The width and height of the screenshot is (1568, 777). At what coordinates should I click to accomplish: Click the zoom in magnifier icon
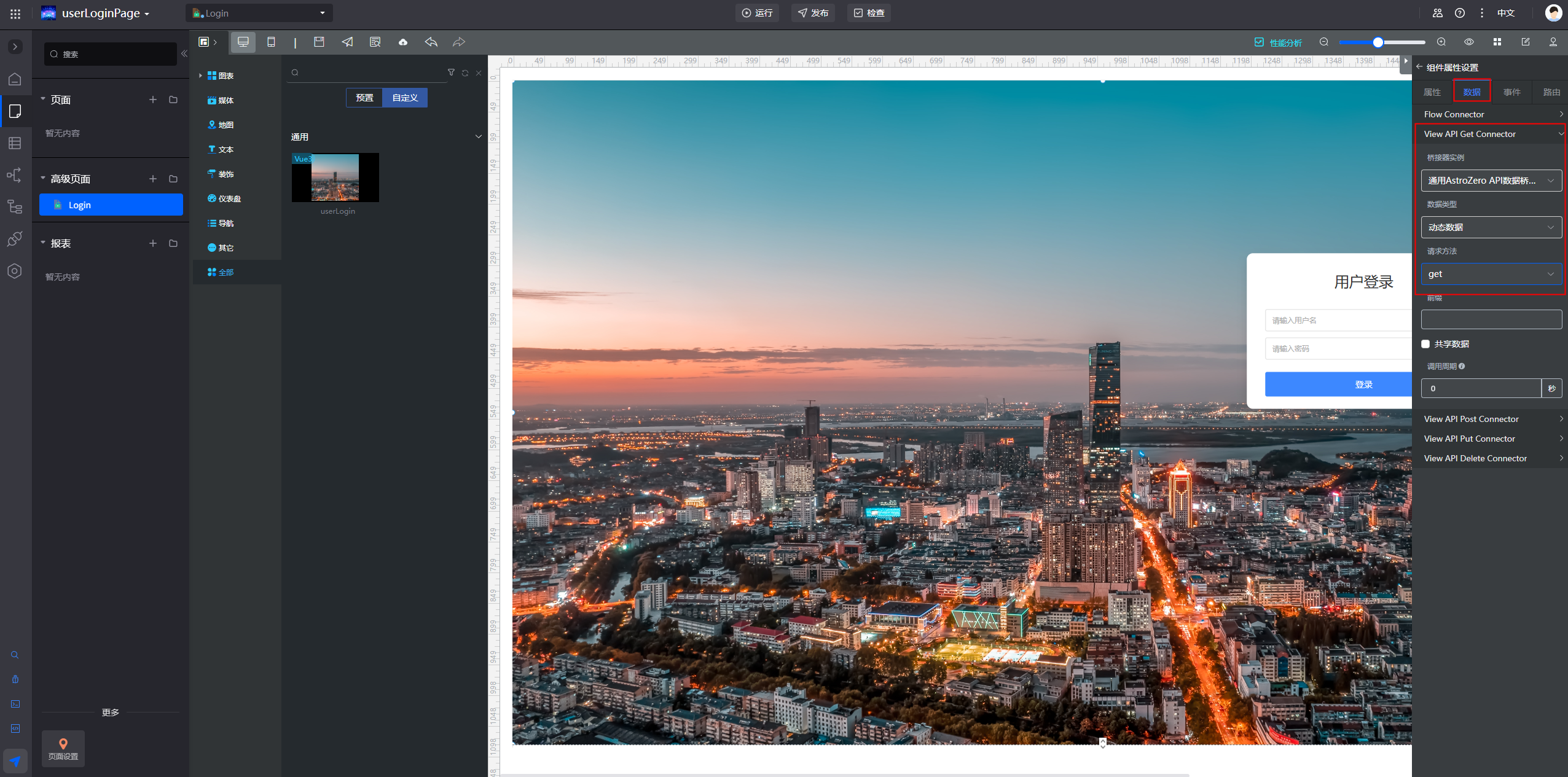coord(1441,42)
